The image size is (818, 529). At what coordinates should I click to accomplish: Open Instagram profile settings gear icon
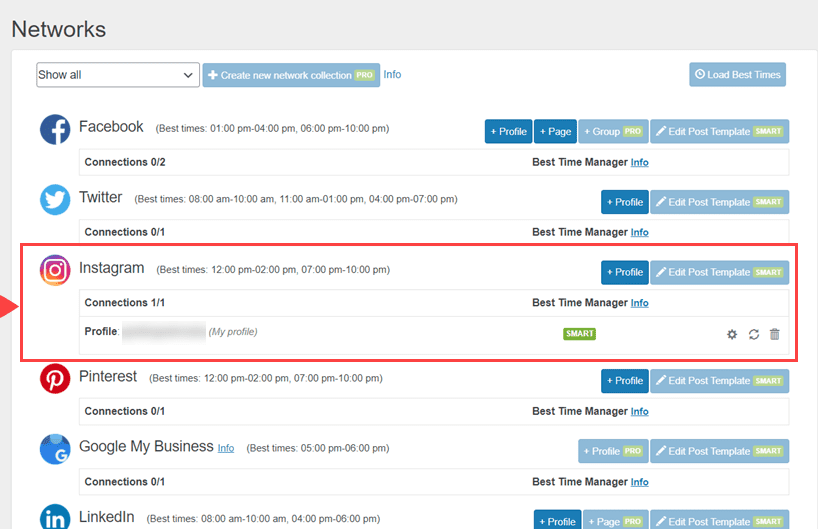click(x=732, y=334)
